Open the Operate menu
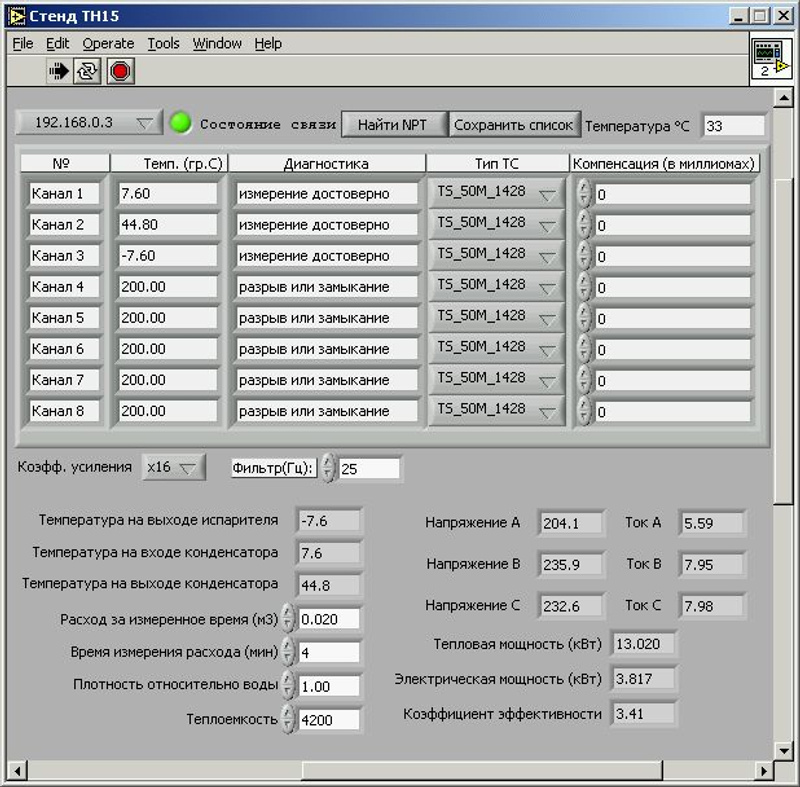The height and width of the screenshot is (787, 800). click(108, 43)
